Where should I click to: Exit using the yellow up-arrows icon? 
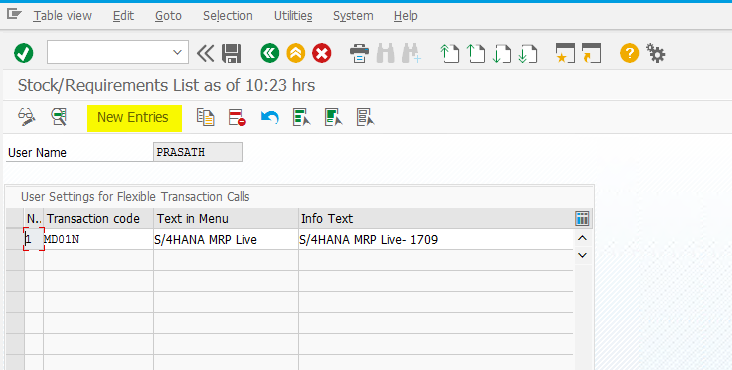tap(296, 53)
